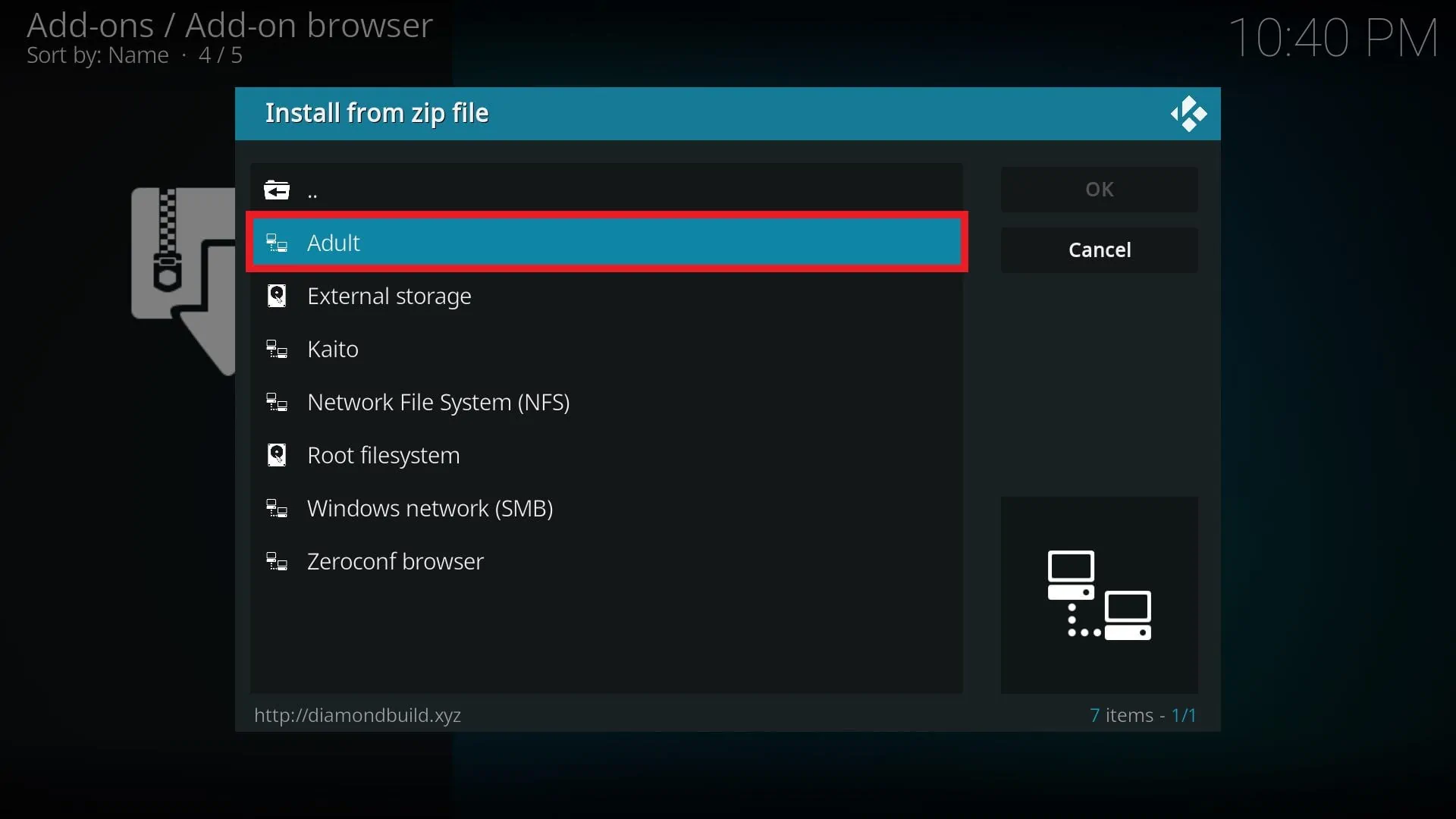The image size is (1456, 819).
Task: Click the Kodi logo icon in dialog header
Action: pos(1188,113)
